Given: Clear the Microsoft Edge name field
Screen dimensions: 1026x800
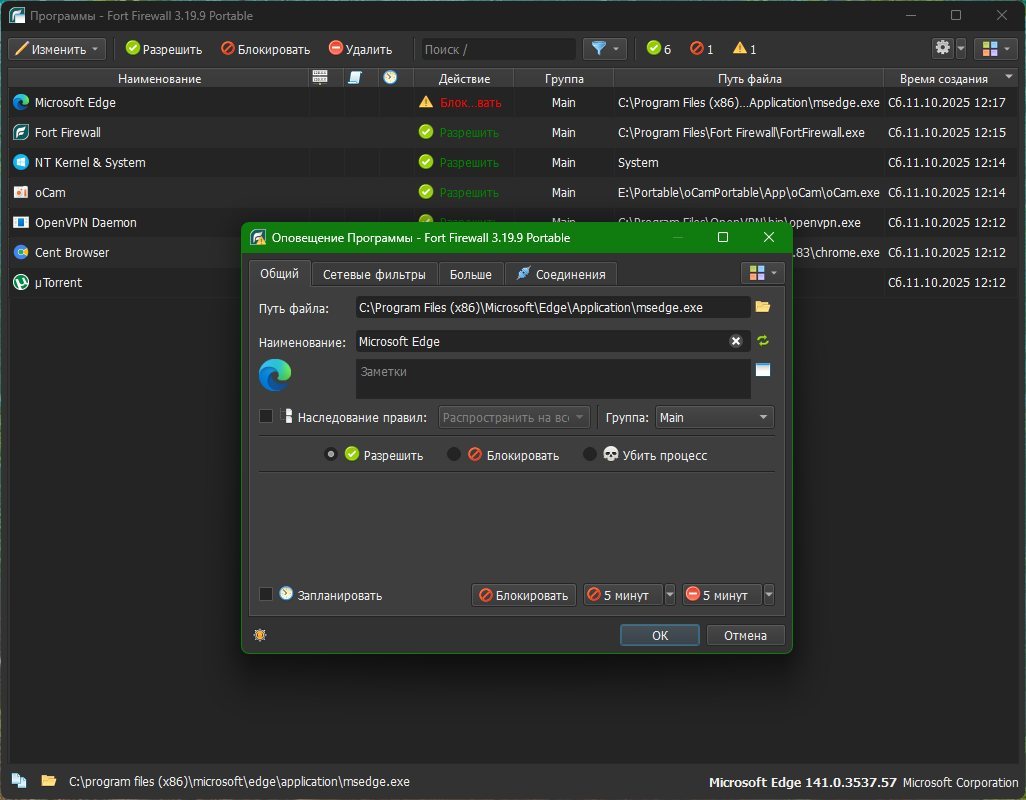Looking at the screenshot, I should (736, 341).
